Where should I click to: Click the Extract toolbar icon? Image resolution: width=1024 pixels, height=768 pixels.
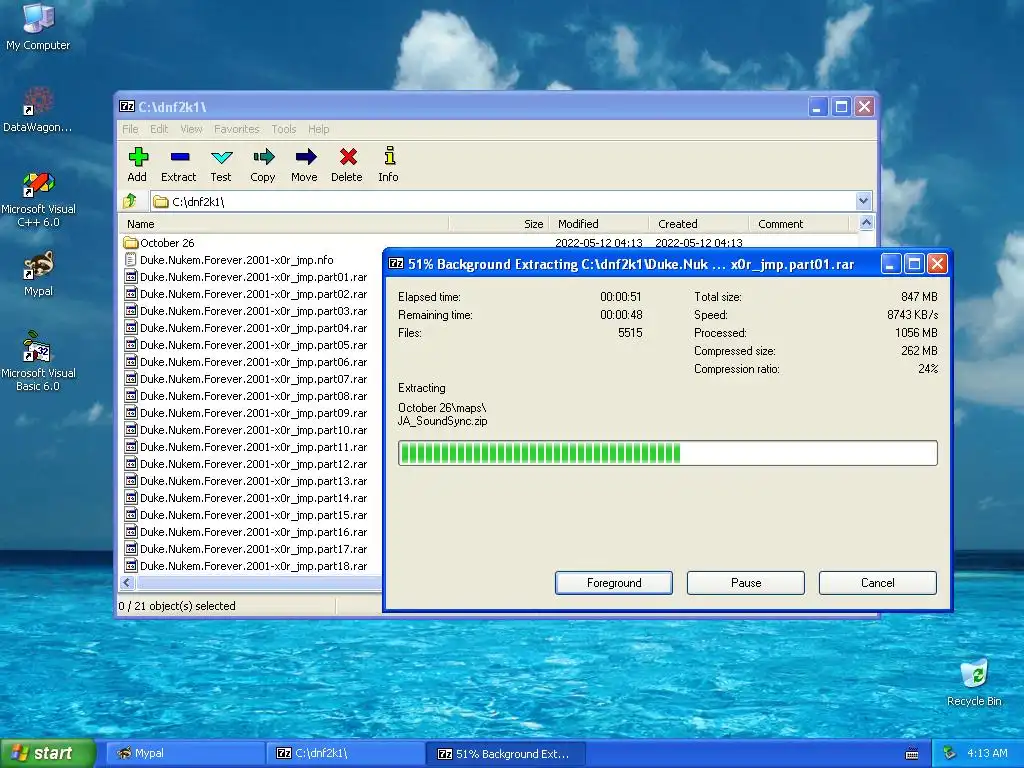click(180, 157)
